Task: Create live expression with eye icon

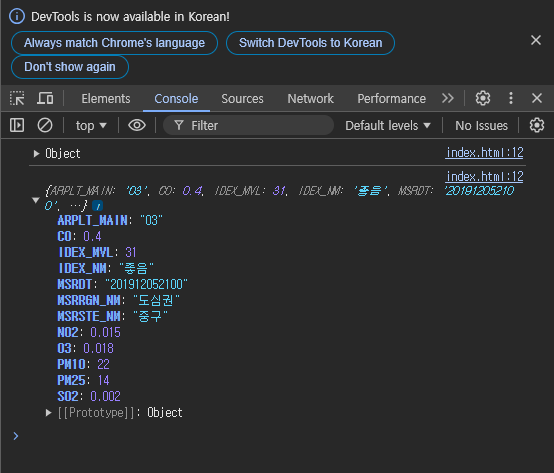Action: tap(137, 125)
